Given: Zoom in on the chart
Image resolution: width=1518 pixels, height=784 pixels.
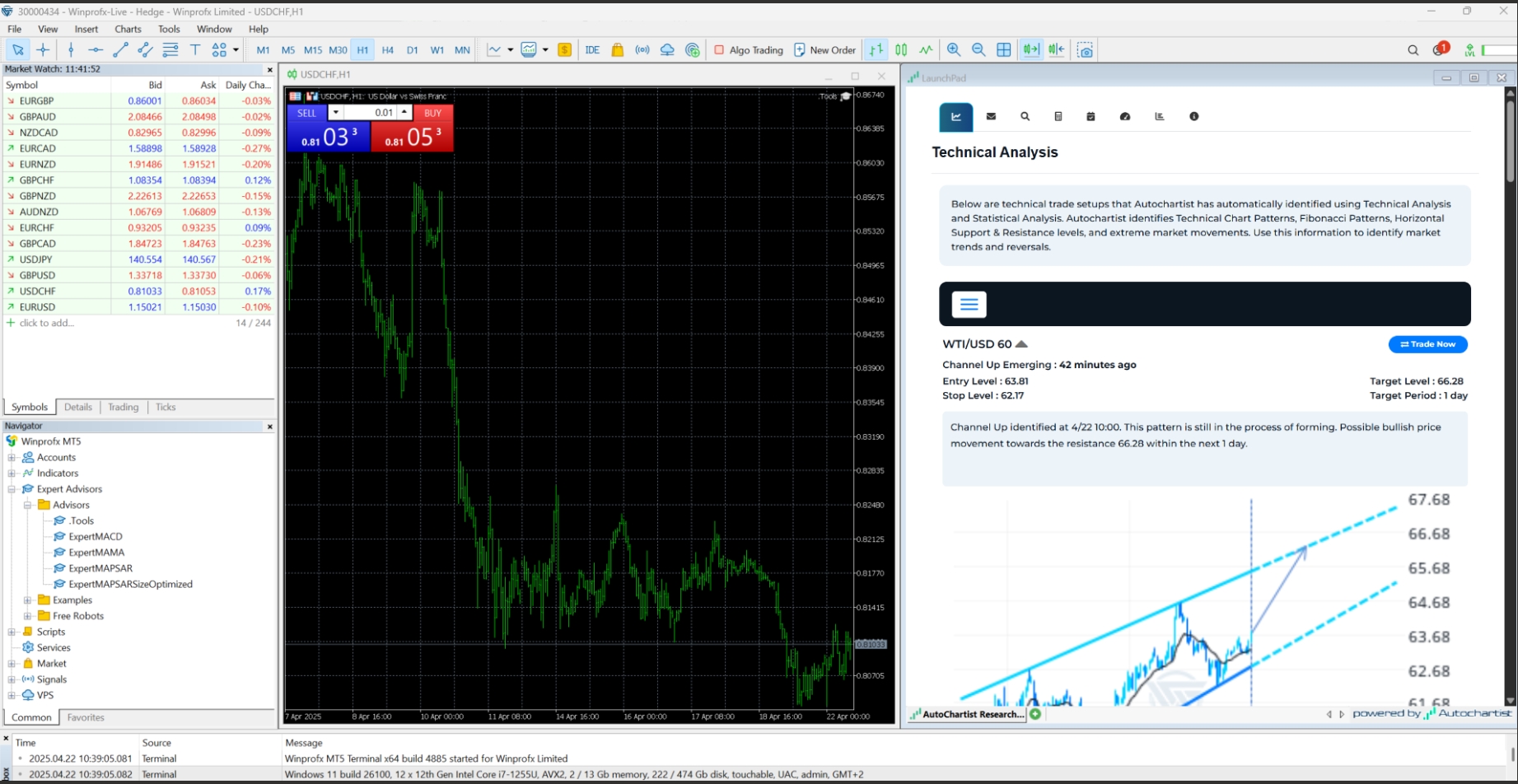Looking at the screenshot, I should 954,50.
